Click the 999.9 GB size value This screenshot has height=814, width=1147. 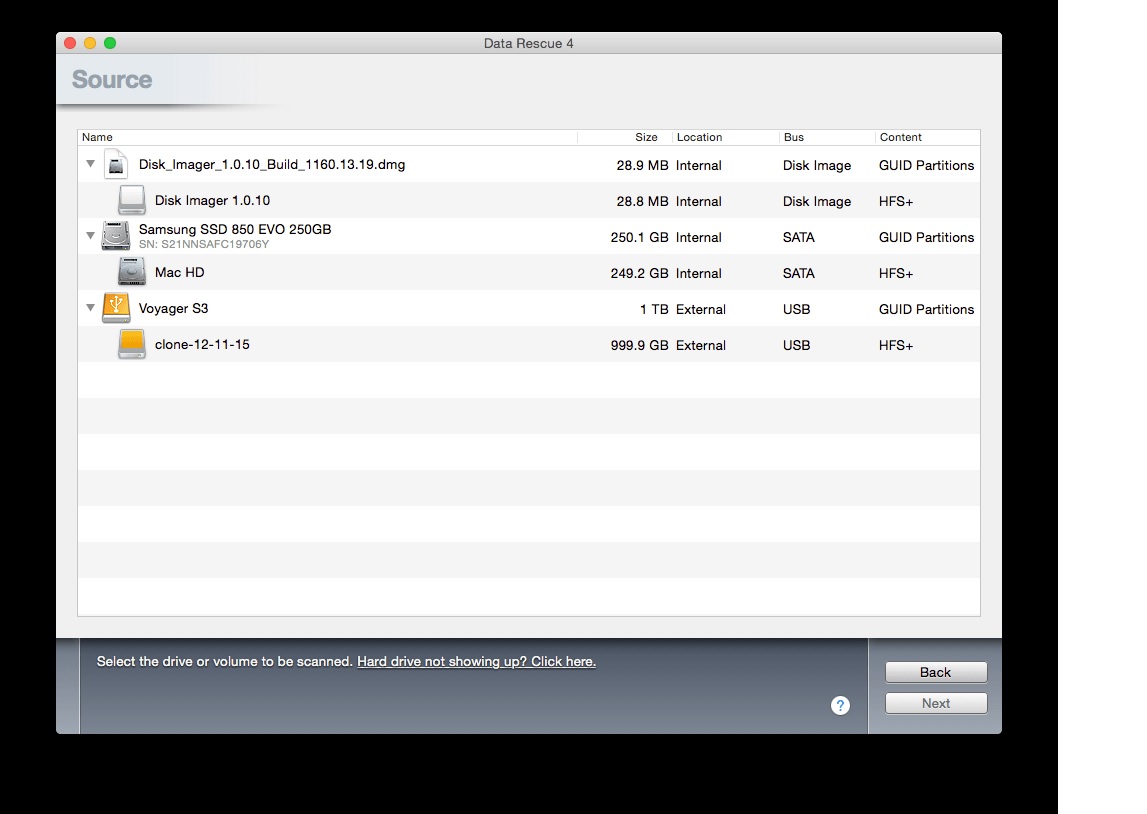(639, 345)
